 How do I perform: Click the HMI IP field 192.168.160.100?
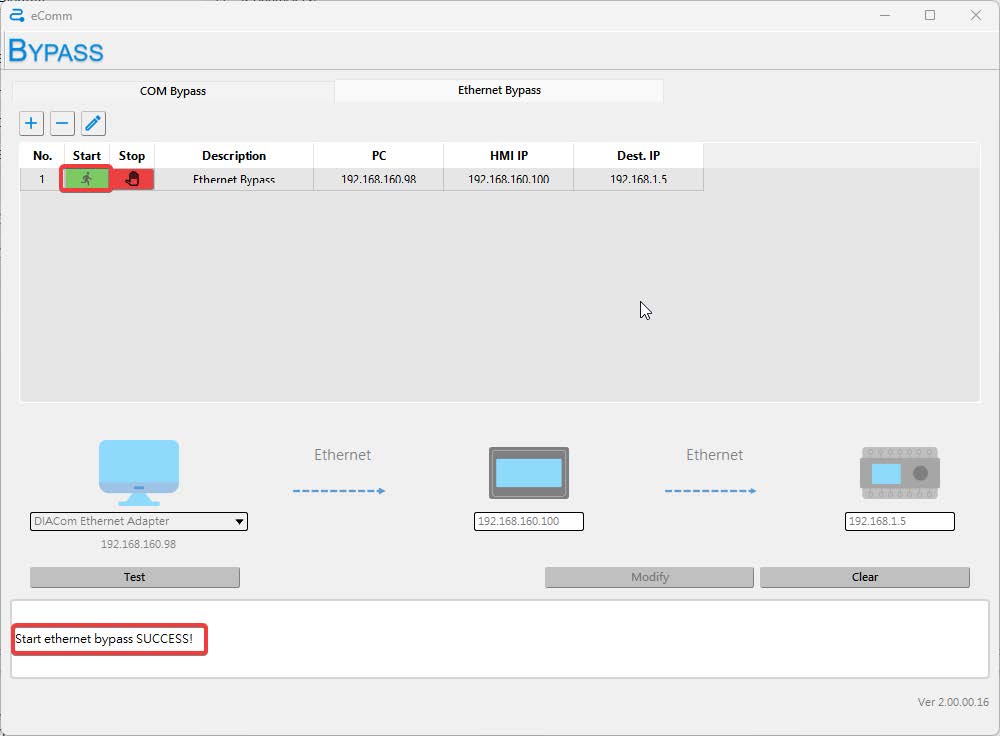(x=528, y=521)
